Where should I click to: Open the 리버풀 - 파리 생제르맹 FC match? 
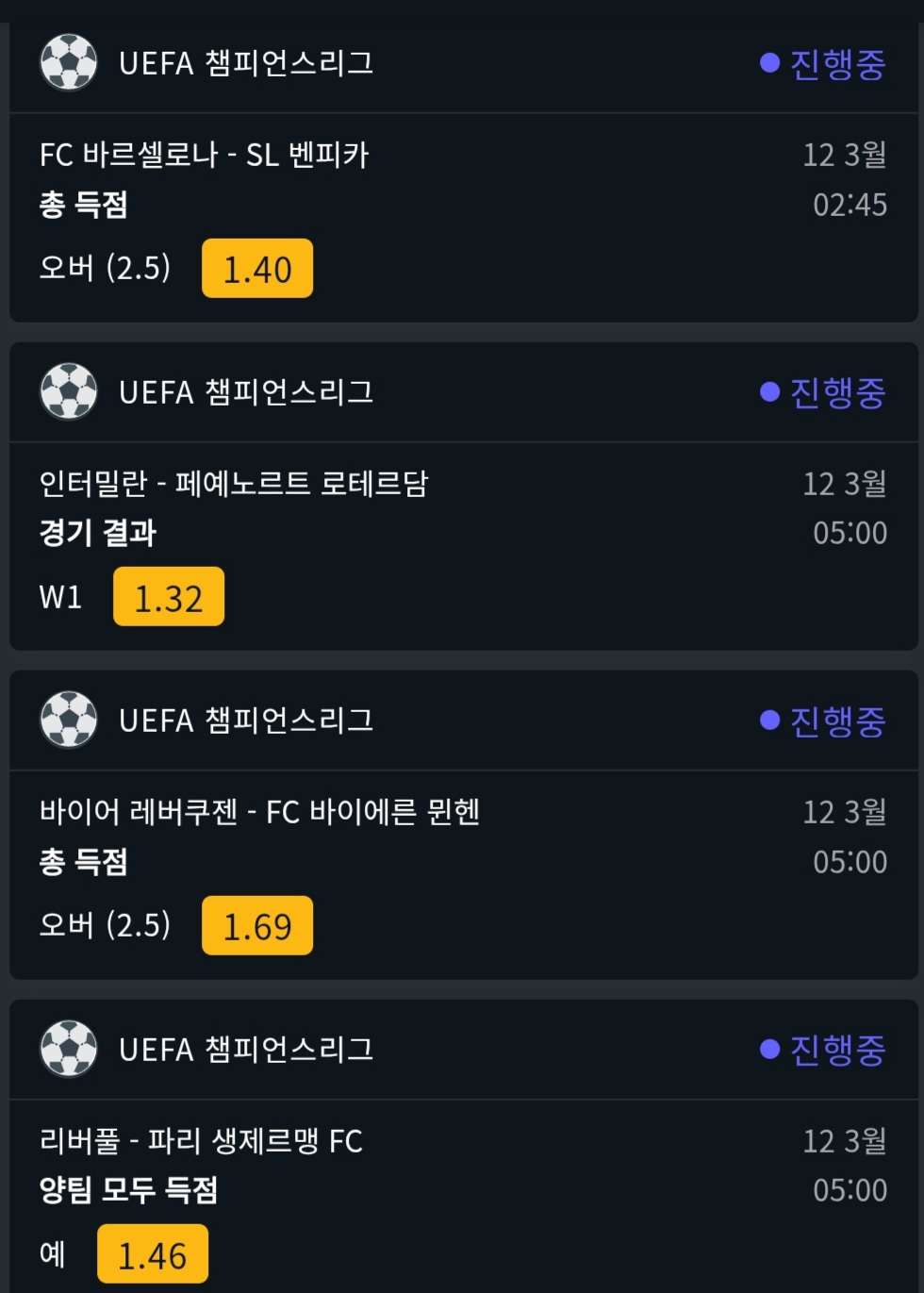coord(201,1141)
